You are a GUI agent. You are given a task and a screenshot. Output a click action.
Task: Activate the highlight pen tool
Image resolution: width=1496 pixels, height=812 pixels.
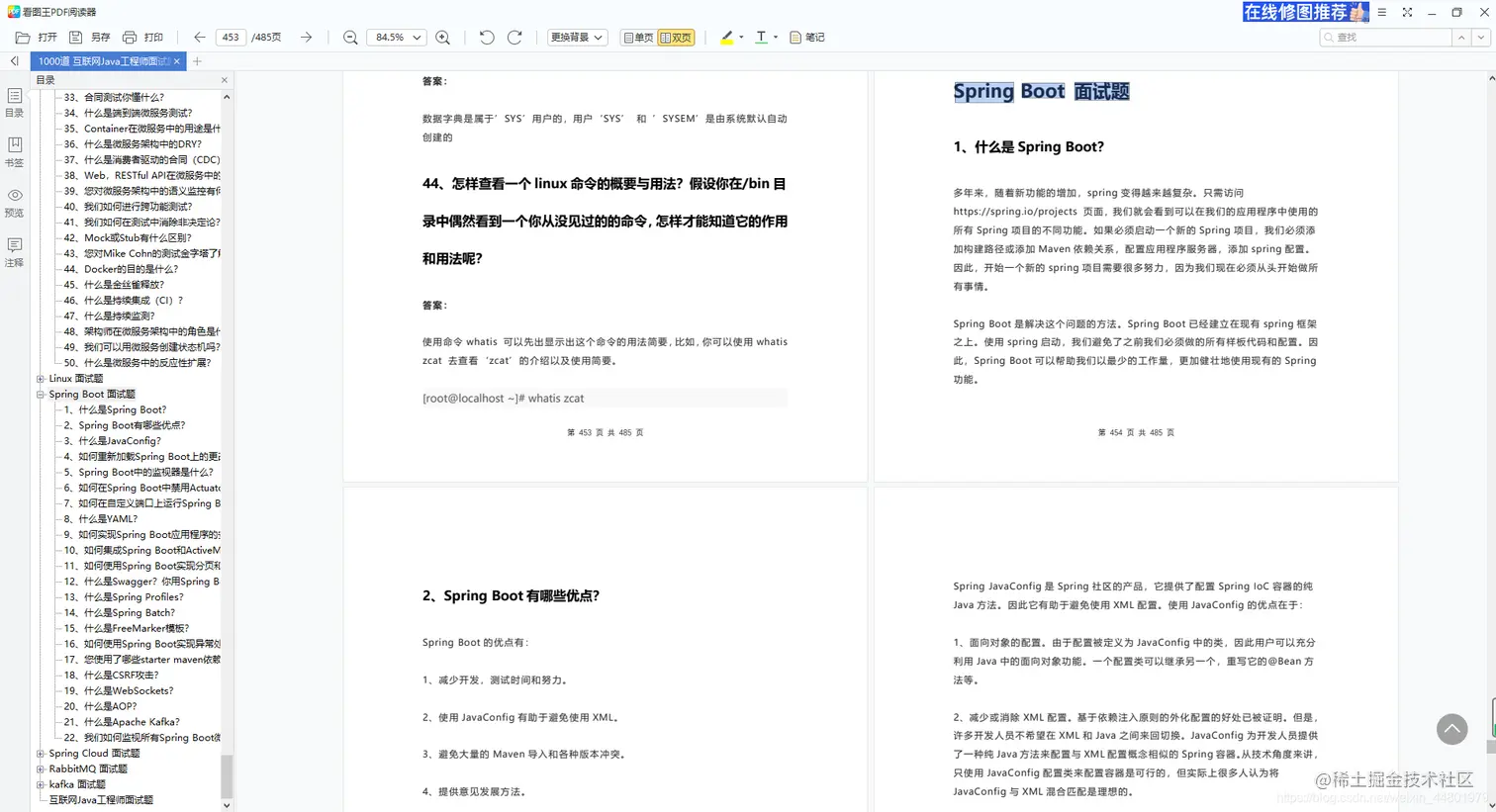725,37
